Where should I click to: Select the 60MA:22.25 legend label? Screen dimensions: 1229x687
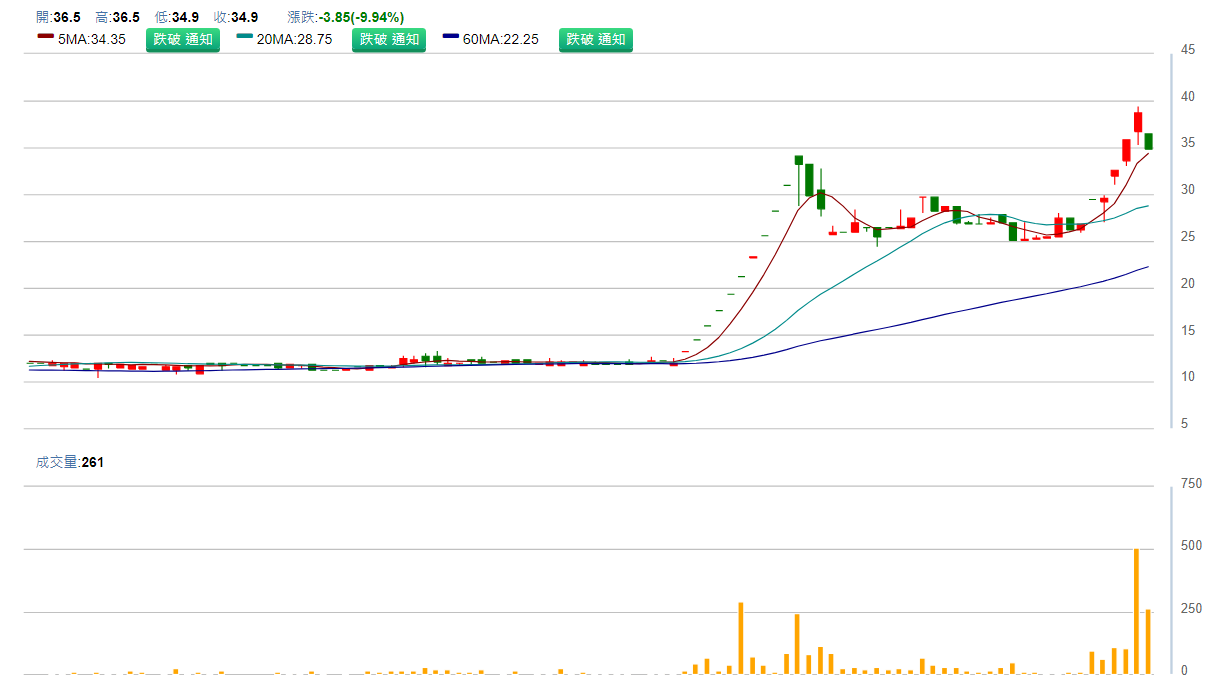click(501, 40)
